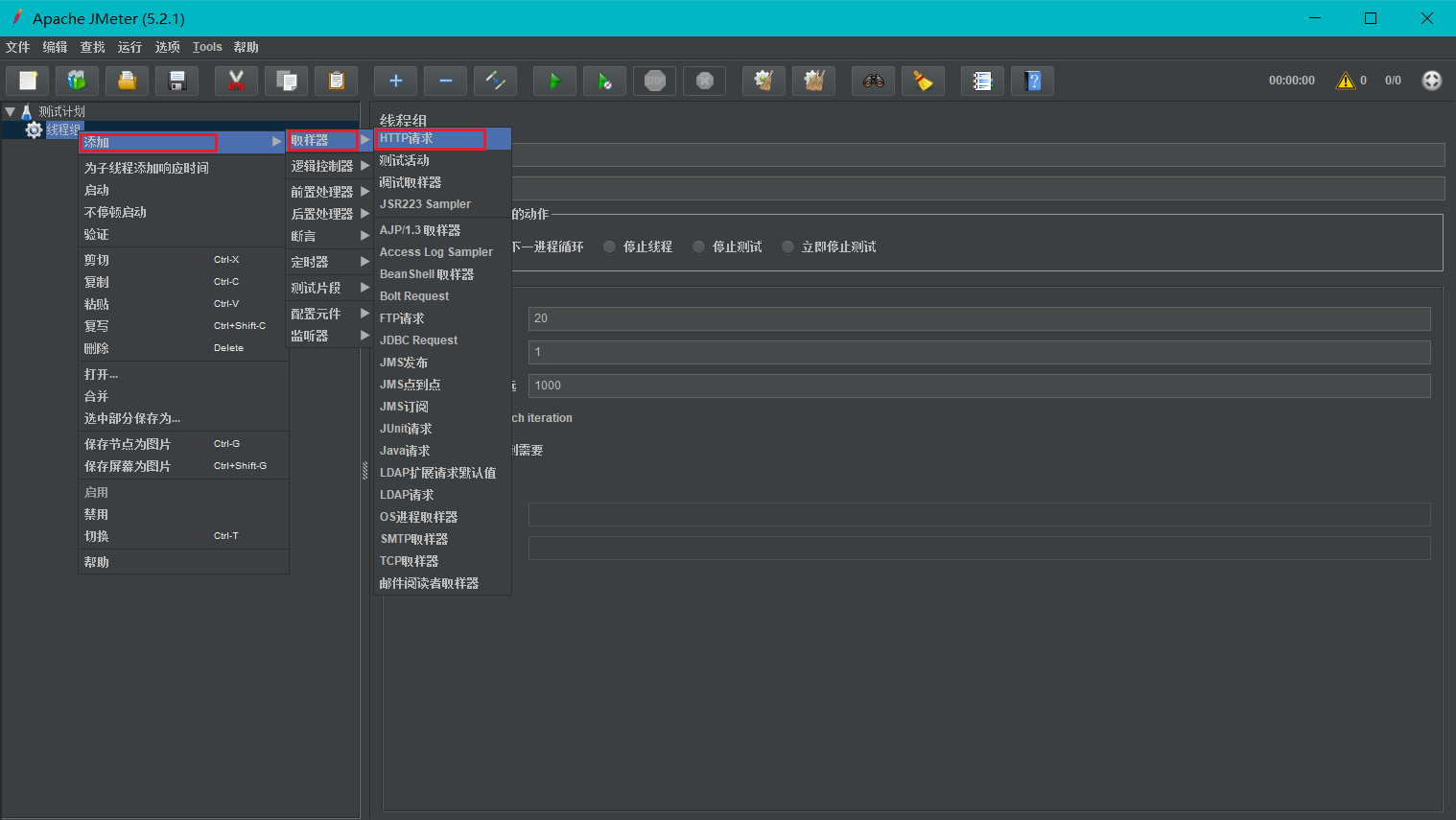Viewport: 1456px width, 820px height.
Task: Open the 定时器 submenu
Action: (x=330, y=262)
